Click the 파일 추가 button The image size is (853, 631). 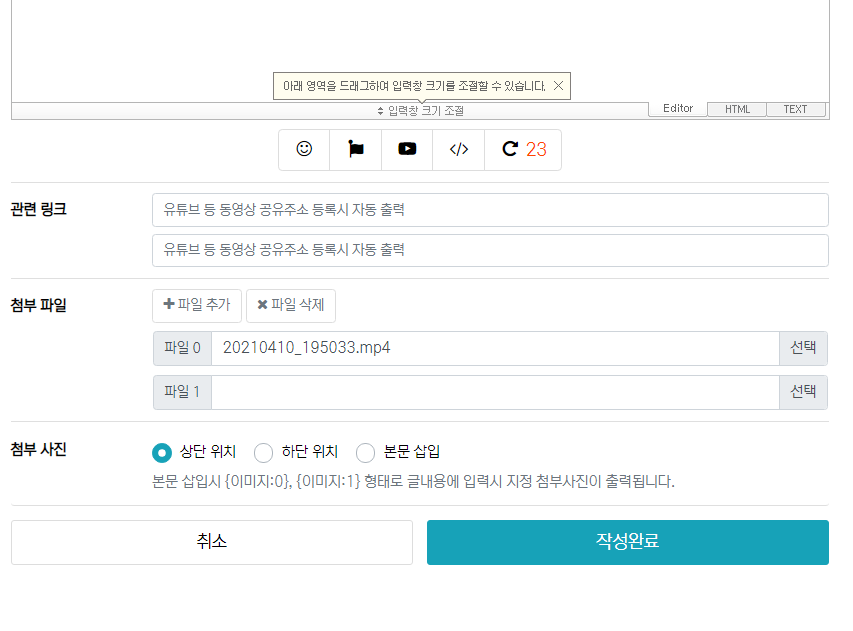[197, 305]
